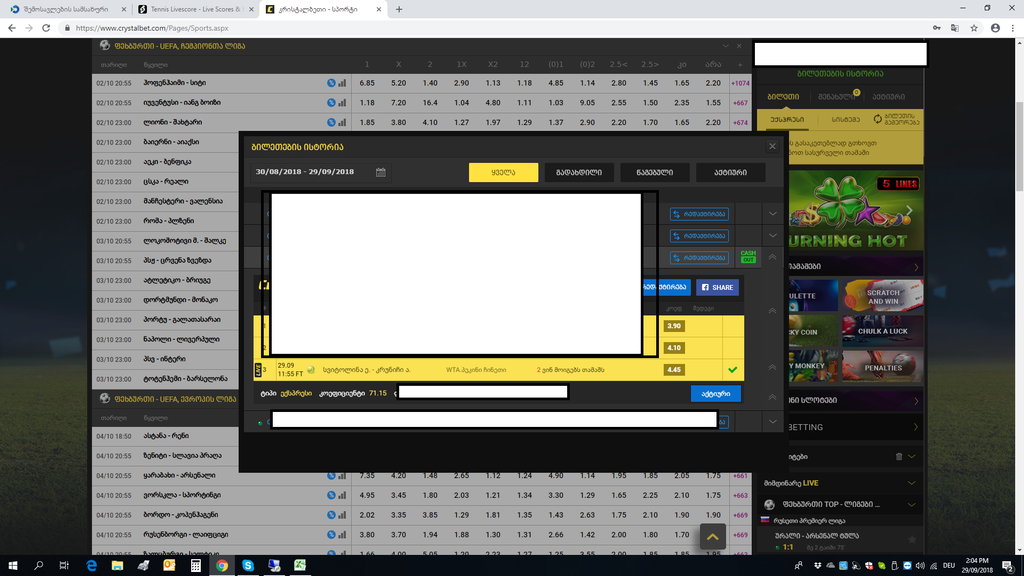
Task: Open a new Chrome tab
Action: [399, 9]
